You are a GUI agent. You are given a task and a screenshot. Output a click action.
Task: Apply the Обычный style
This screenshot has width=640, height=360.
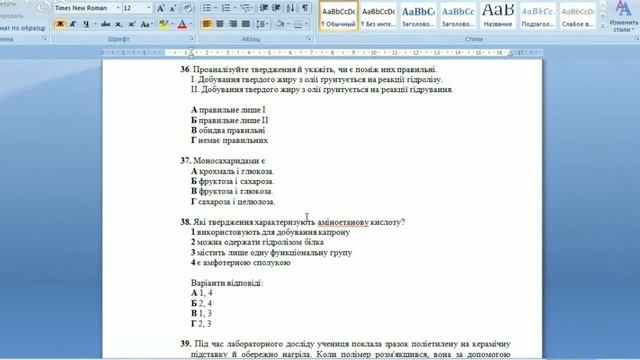[338, 16]
